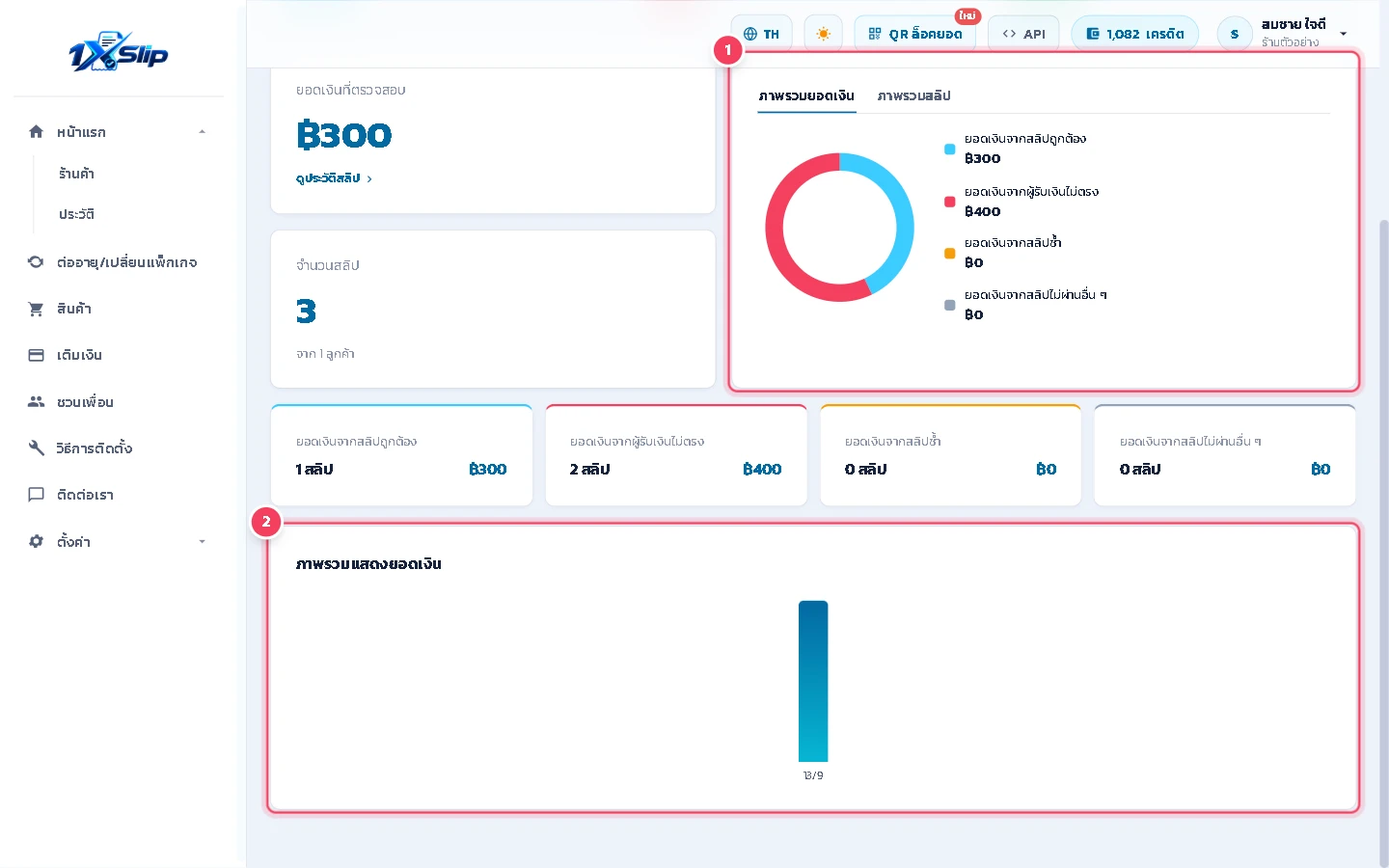The height and width of the screenshot is (868, 1389).
Task: Click the จาก 1 ลูกค้า text
Action: click(325, 354)
